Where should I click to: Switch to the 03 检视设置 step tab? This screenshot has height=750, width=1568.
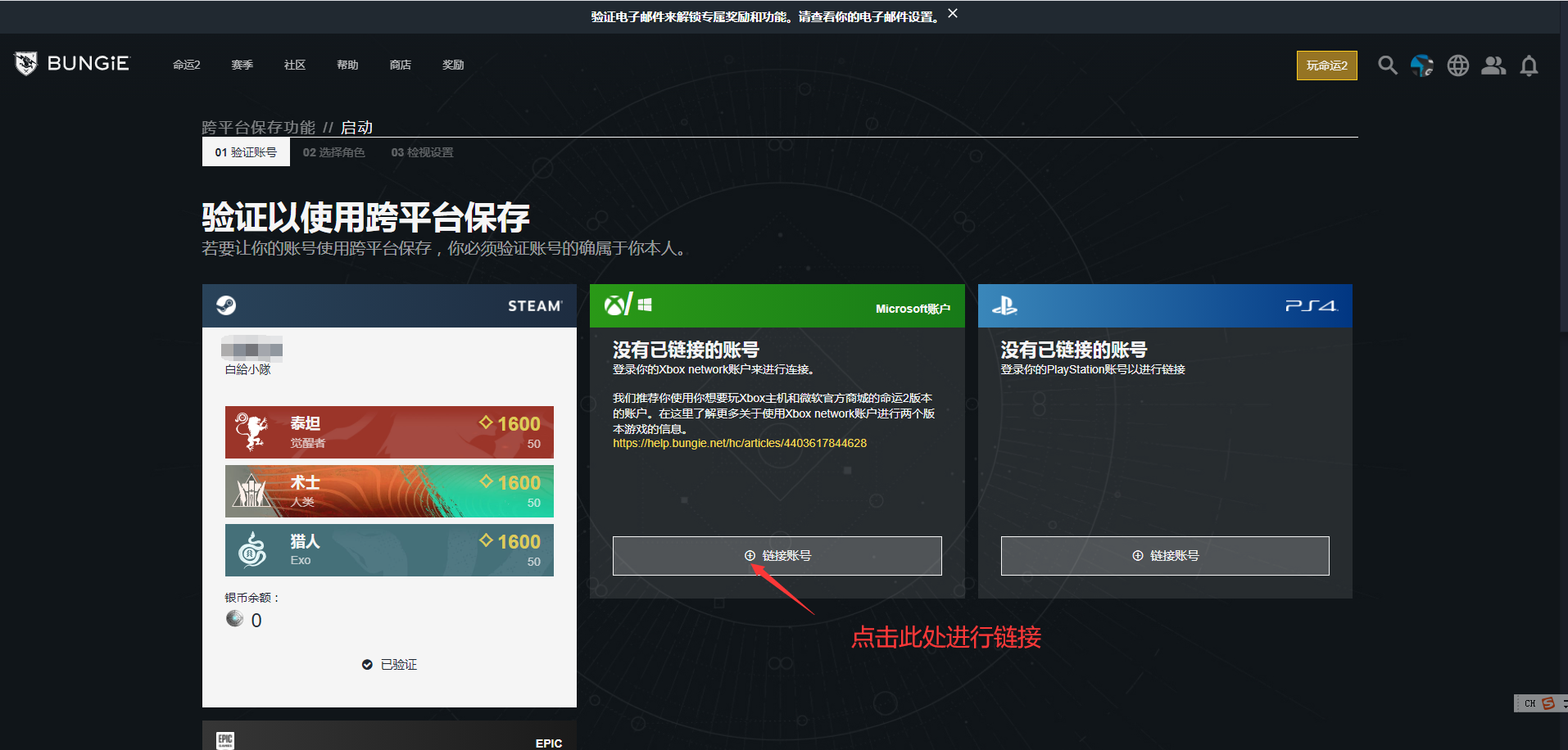[422, 152]
